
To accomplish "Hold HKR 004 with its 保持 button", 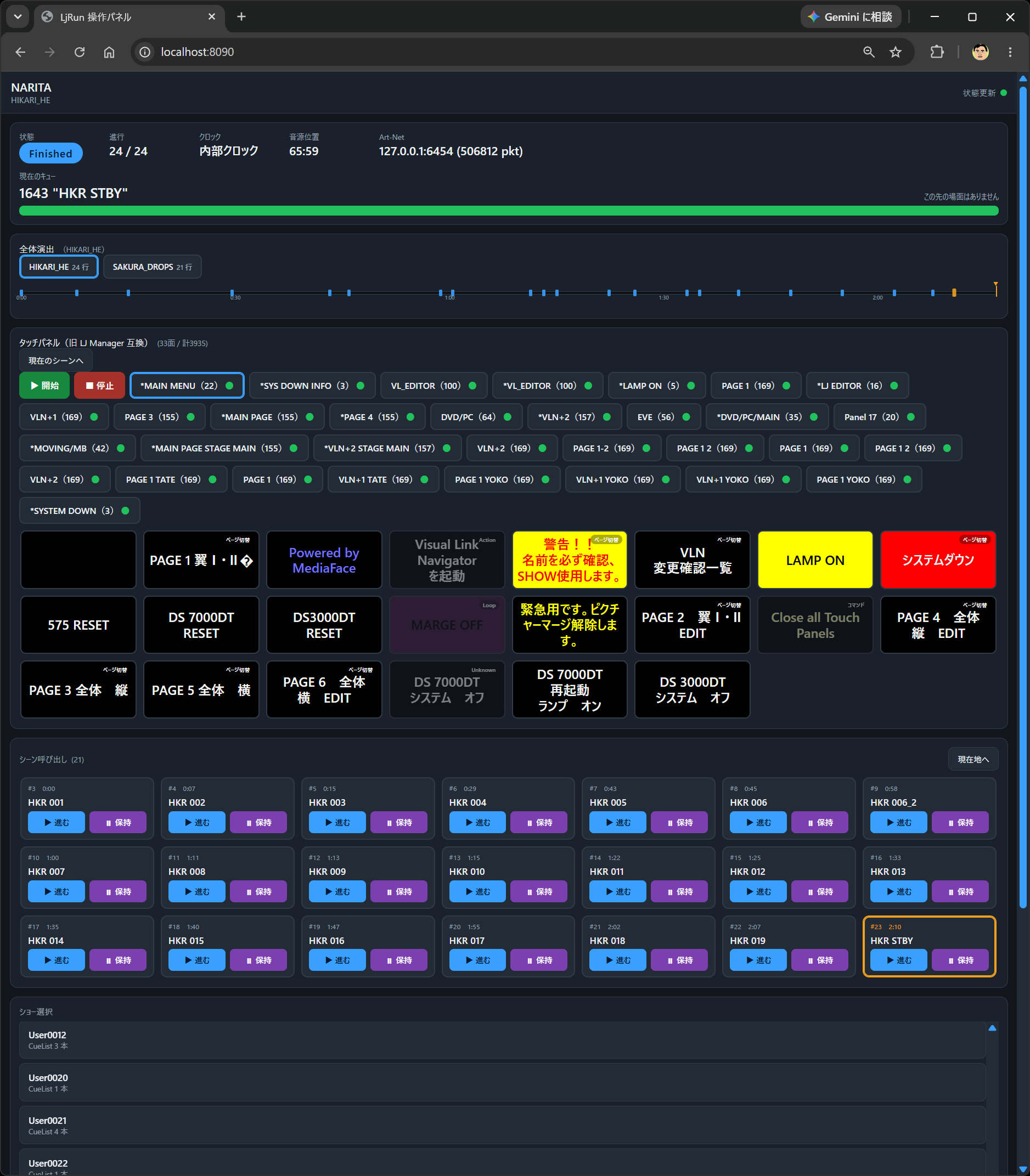I will (538, 822).
